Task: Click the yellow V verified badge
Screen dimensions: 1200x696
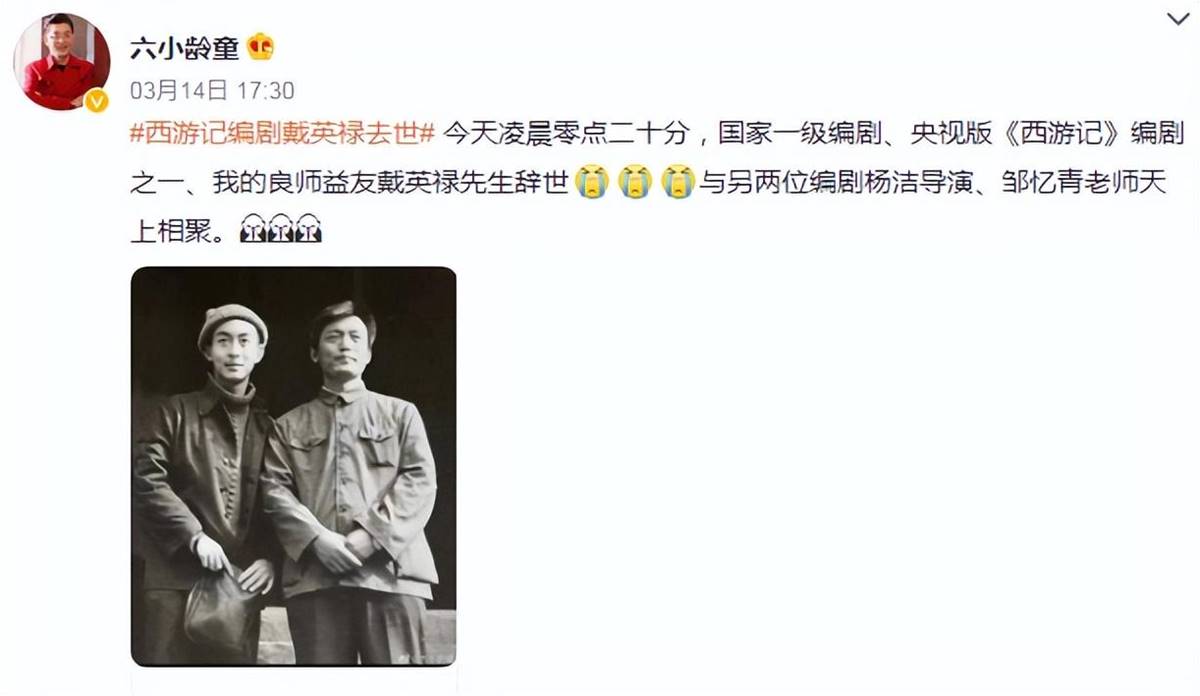Action: point(97,100)
